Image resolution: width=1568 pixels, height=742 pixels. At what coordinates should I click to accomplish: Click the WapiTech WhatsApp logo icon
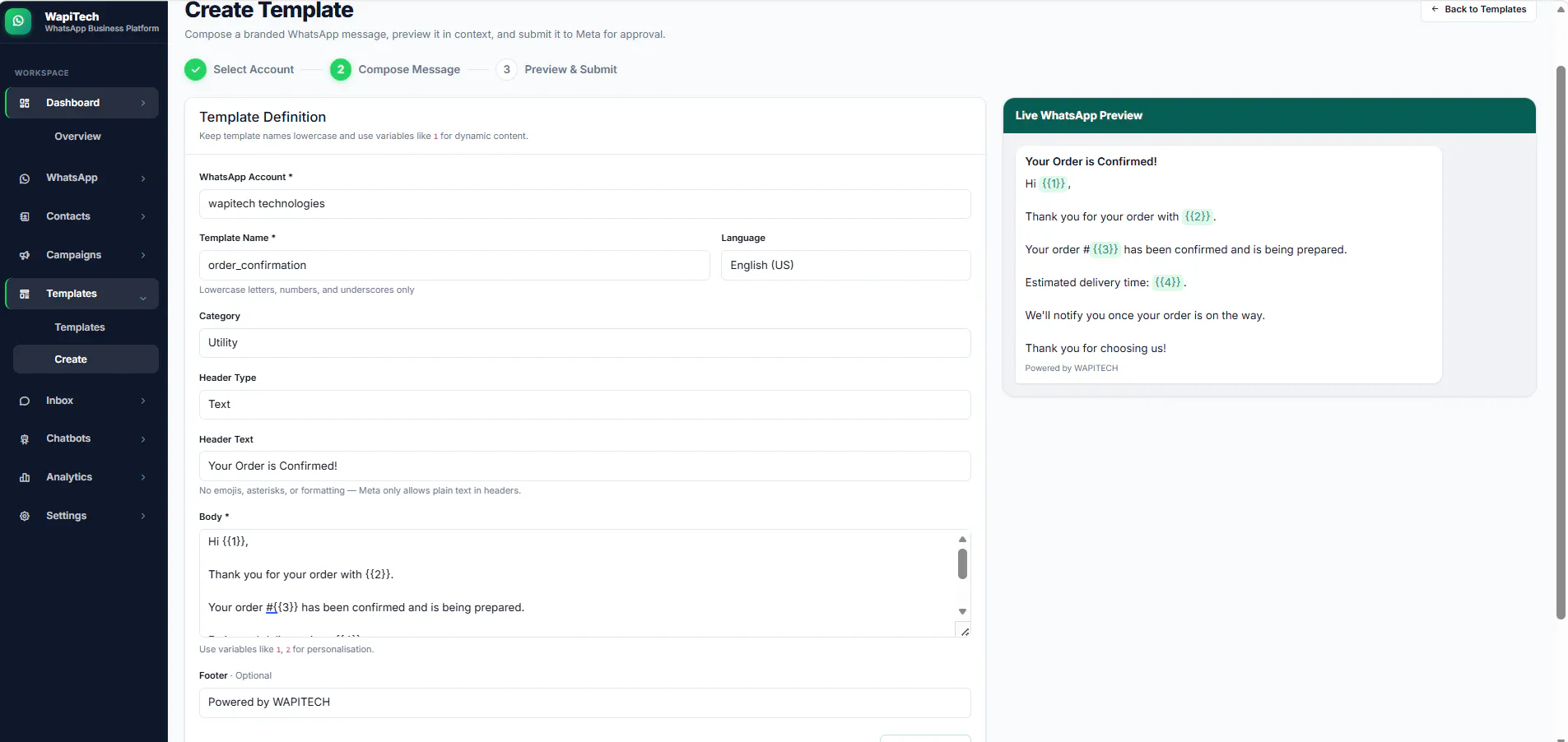(18, 21)
